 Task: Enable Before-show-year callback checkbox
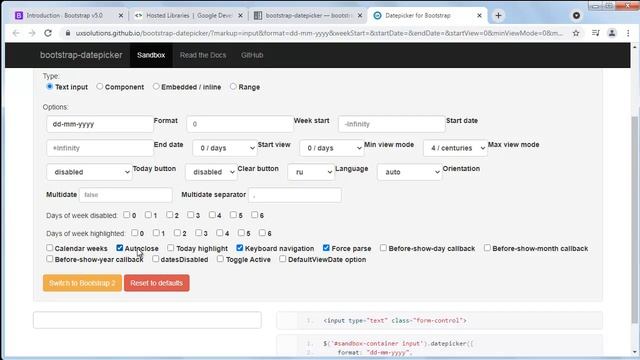pyautogui.click(x=49, y=259)
